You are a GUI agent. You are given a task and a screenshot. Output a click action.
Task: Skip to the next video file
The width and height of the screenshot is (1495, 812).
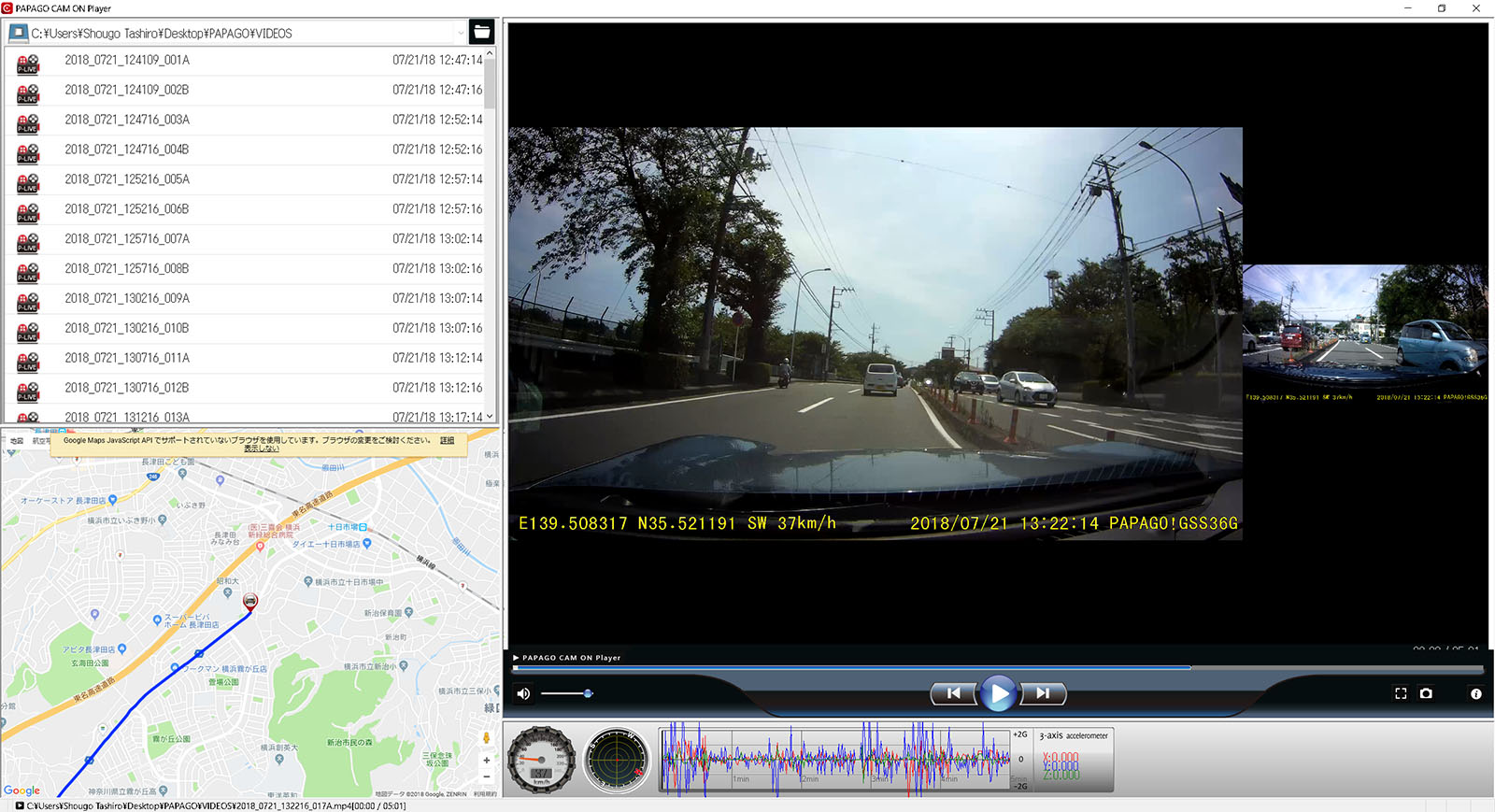[x=1043, y=693]
